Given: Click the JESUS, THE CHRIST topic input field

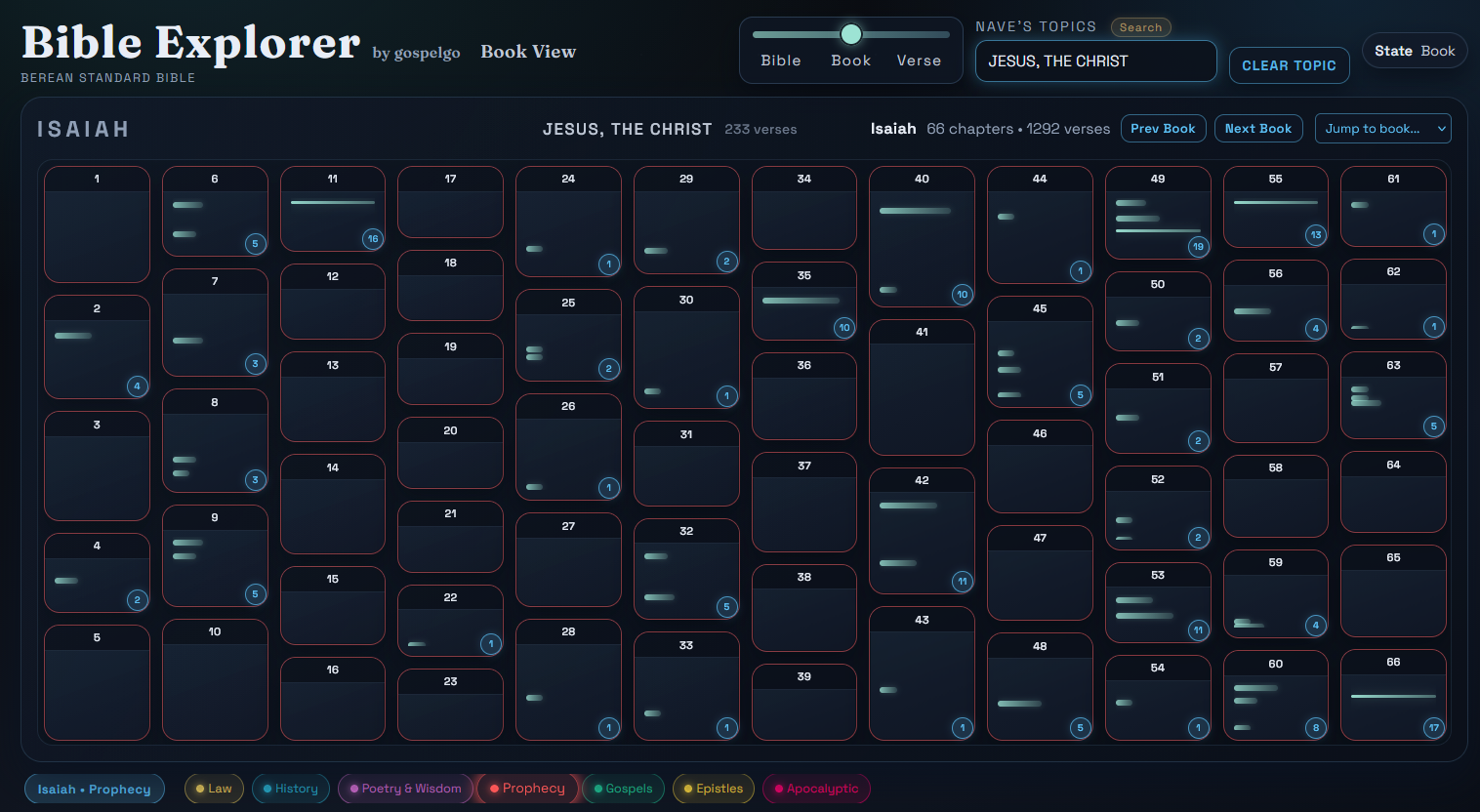Looking at the screenshot, I should (1095, 61).
